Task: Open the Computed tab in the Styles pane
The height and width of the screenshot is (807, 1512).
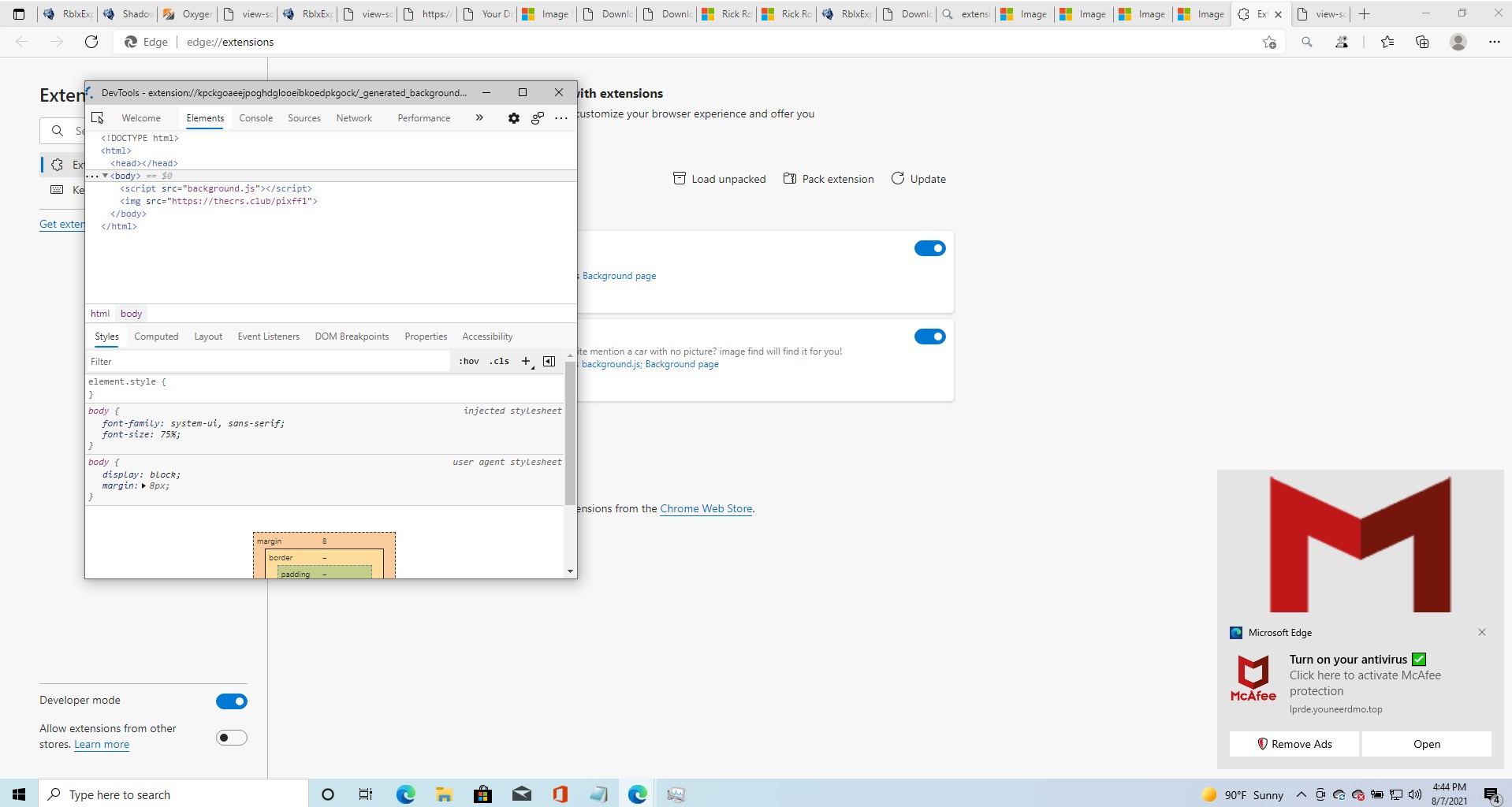Action: tap(155, 336)
